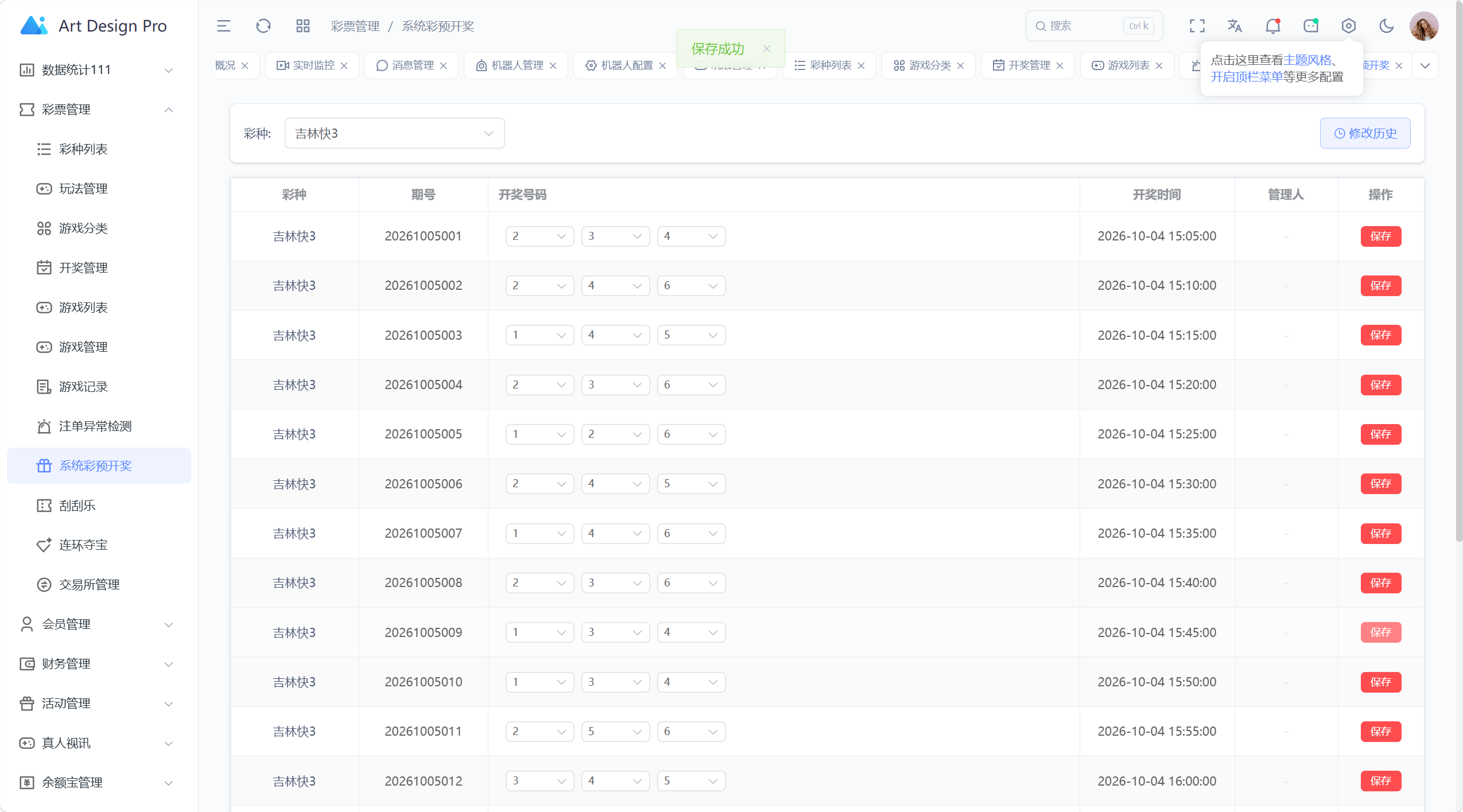Expand the tabs overflow chevron
This screenshot has width=1463, height=812.
[1425, 65]
